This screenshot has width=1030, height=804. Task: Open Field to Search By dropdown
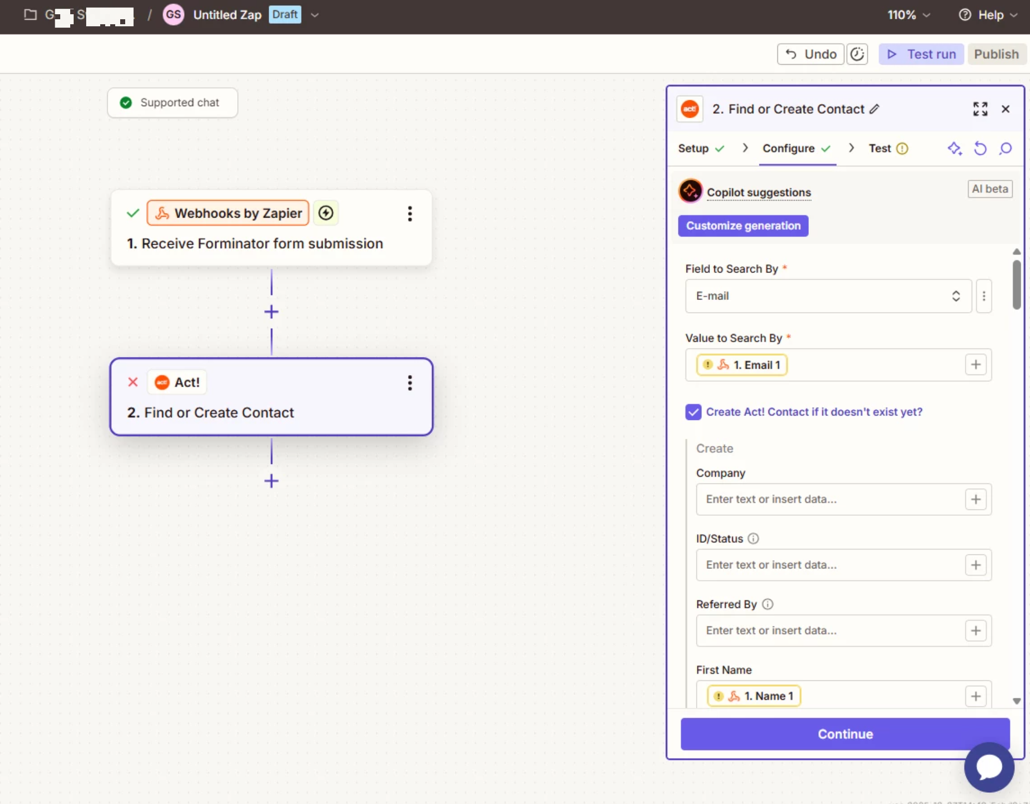click(x=827, y=296)
